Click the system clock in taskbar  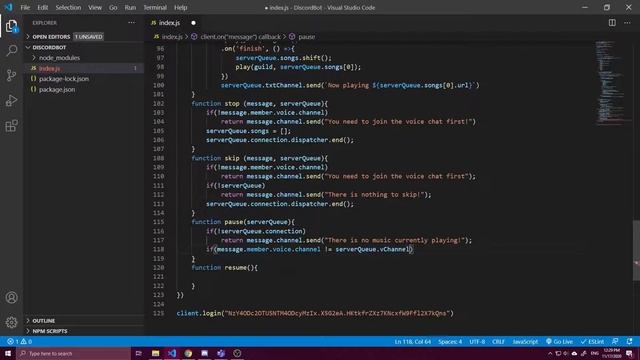[611, 353]
